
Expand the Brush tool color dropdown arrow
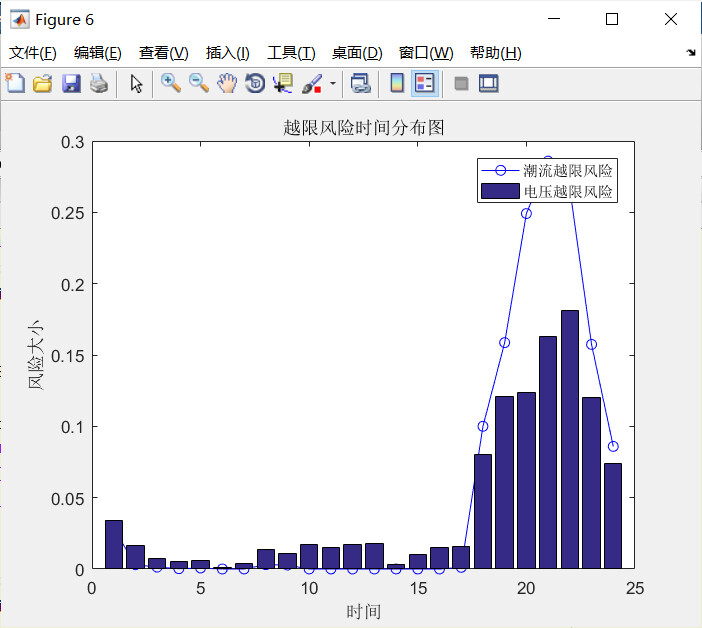(x=333, y=83)
